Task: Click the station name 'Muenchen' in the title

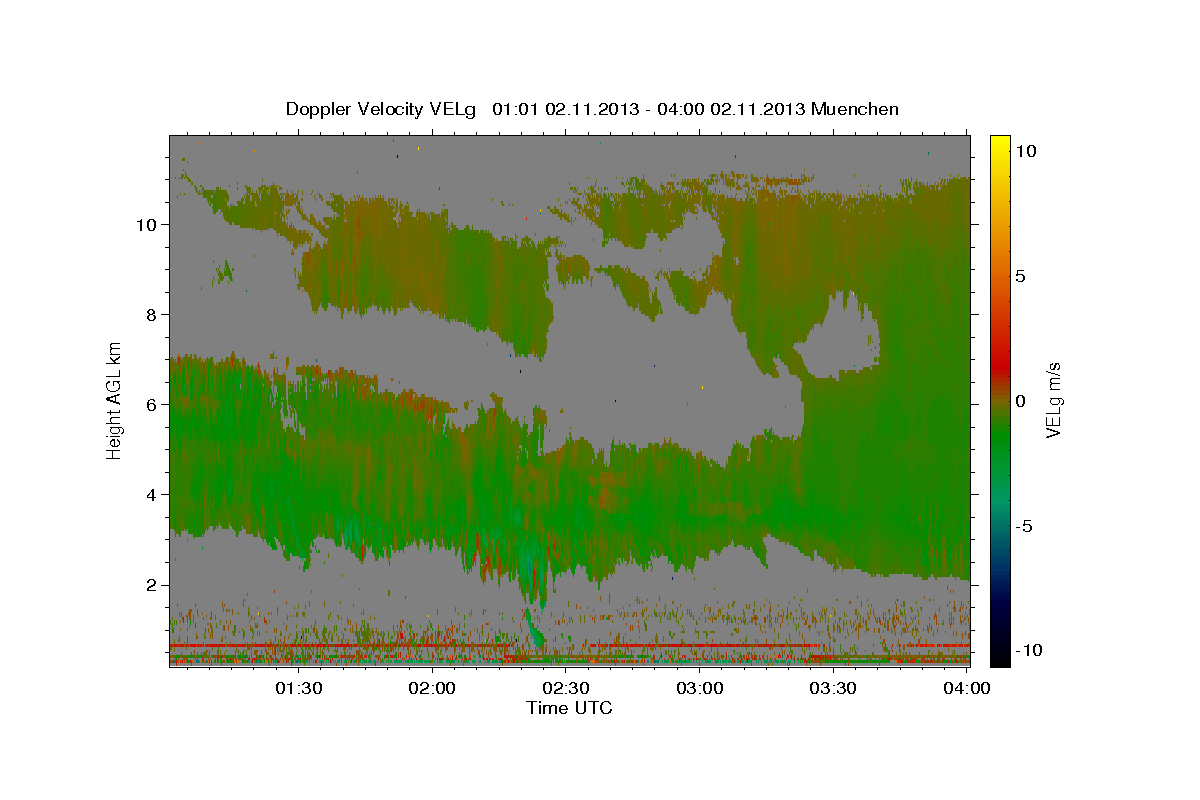Action: pyautogui.click(x=855, y=109)
